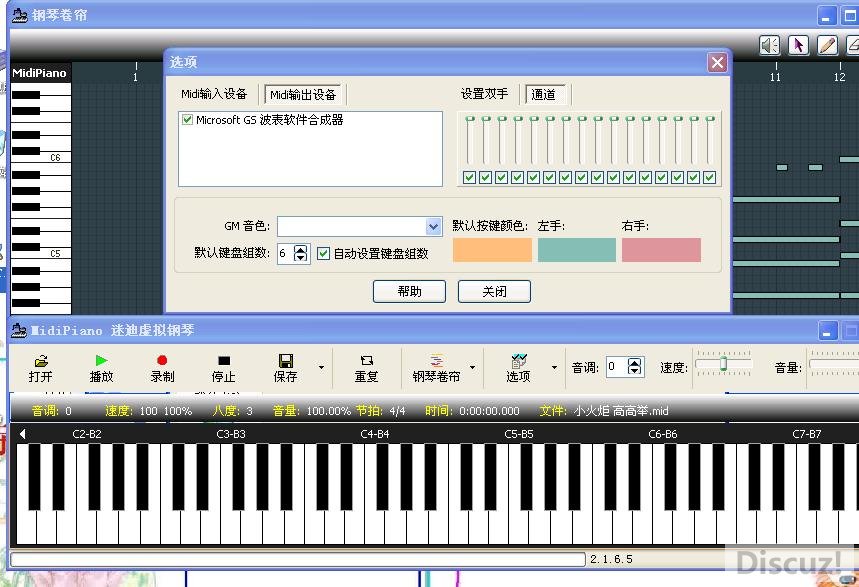Pick the orange default key color swatch
Screen dimensions: 859x587
tap(492, 250)
